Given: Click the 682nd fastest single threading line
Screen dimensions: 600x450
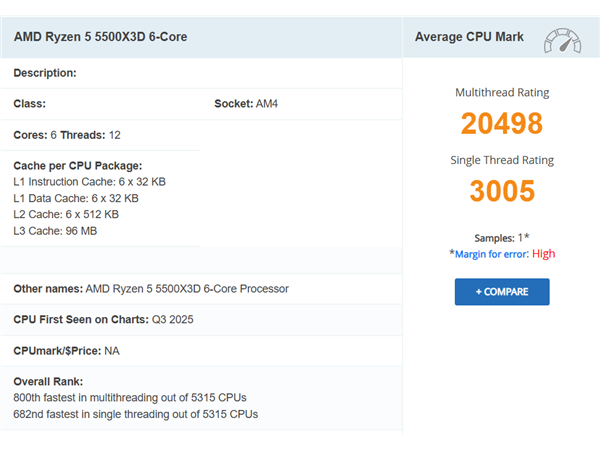Looking at the screenshot, I should (135, 414).
